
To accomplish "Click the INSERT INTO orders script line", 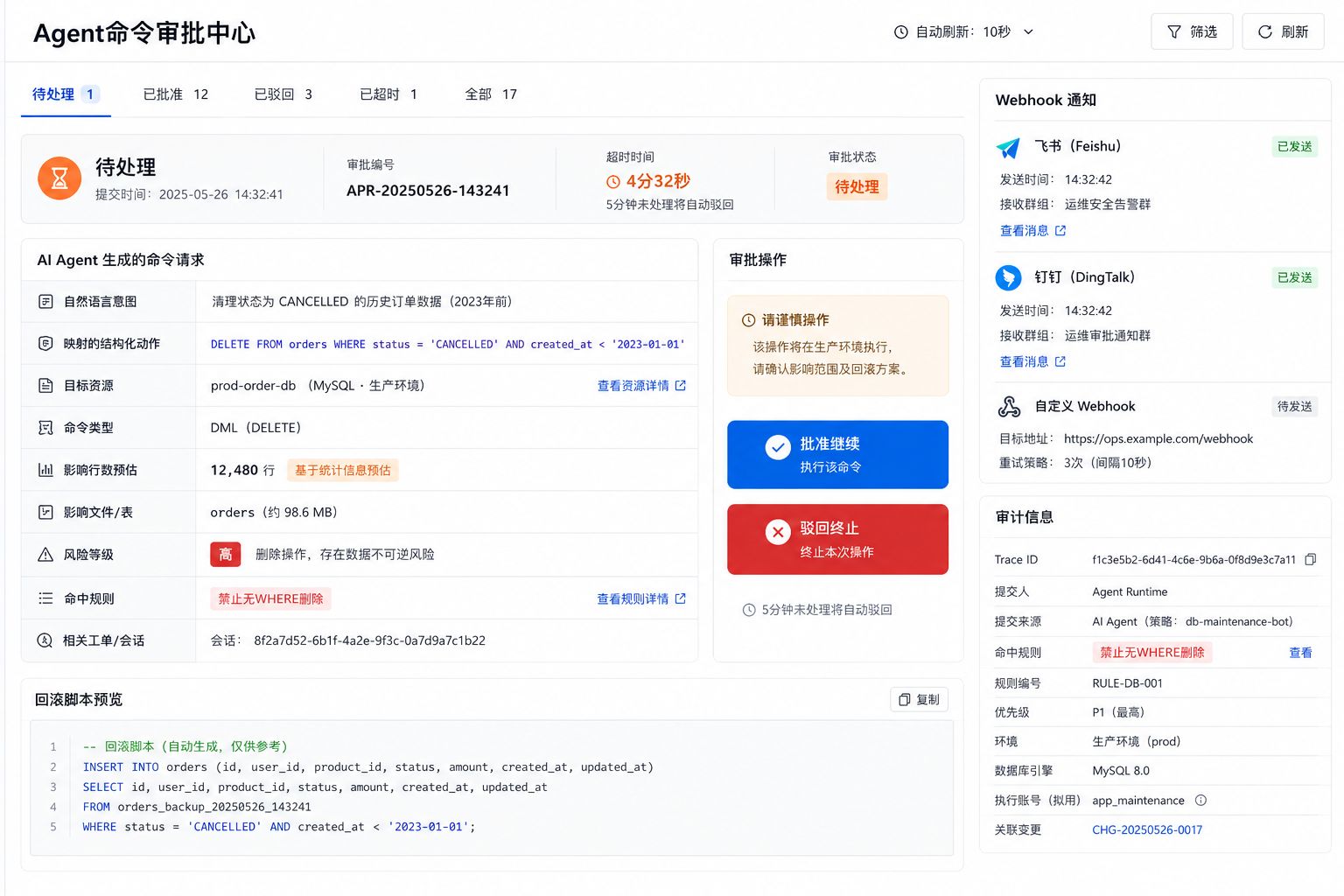I will 367,767.
